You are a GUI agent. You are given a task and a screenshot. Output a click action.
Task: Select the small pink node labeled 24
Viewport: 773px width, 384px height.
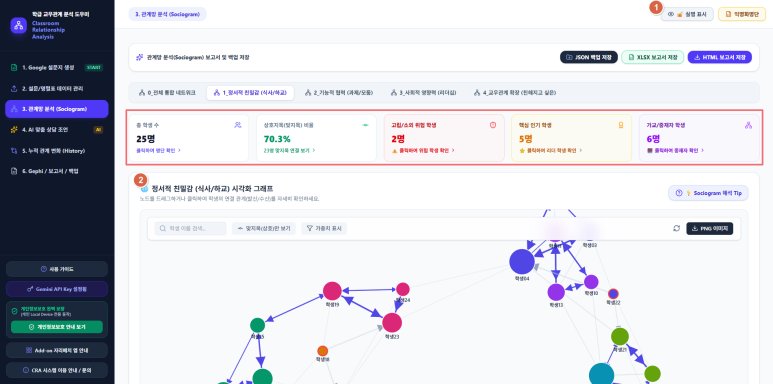pos(403,289)
